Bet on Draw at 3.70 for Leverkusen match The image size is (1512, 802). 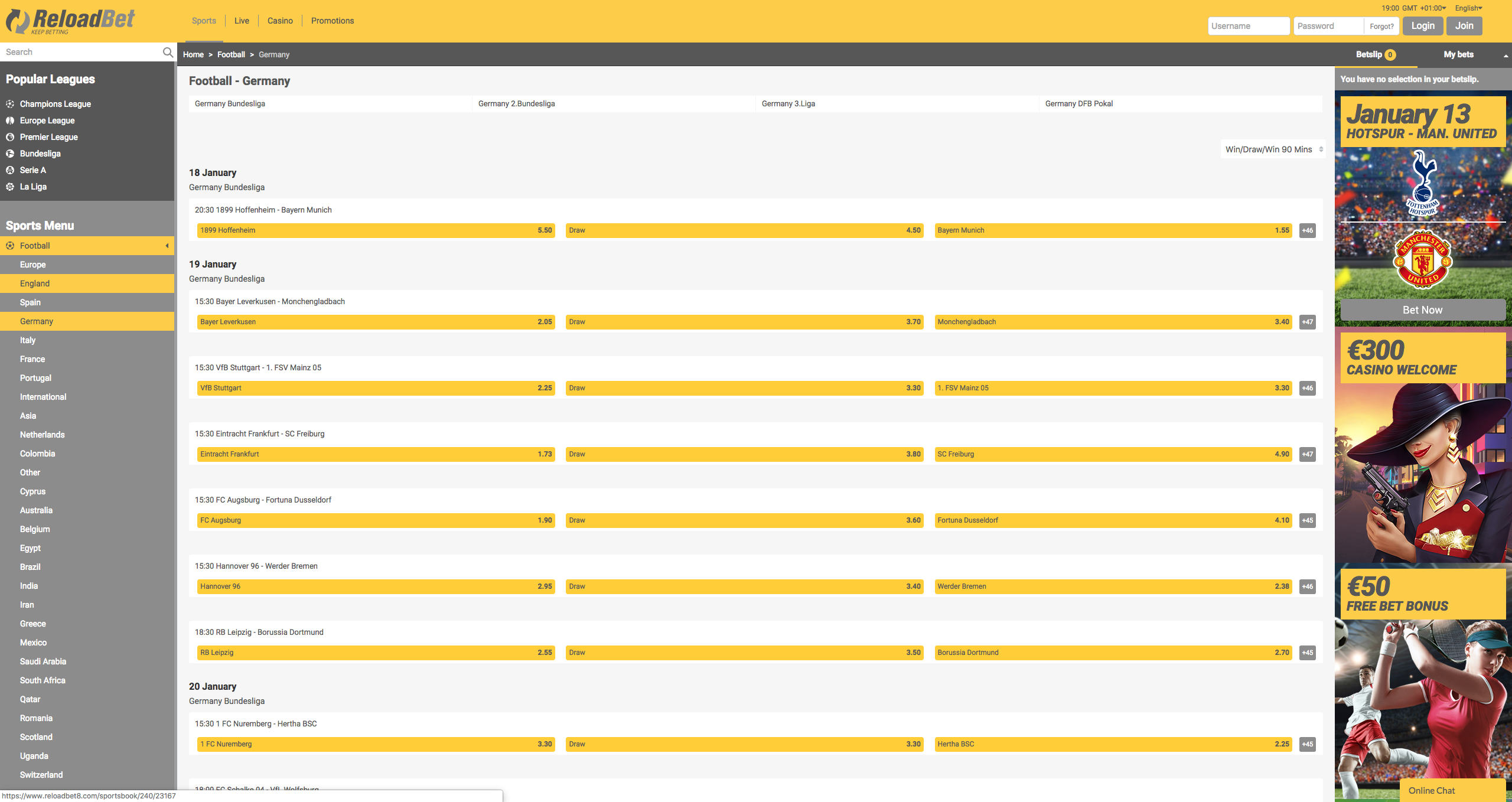[745, 322]
